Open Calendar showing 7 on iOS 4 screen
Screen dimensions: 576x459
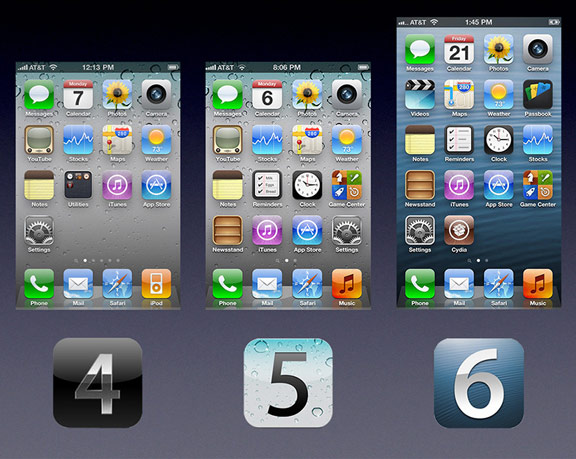[x=78, y=94]
